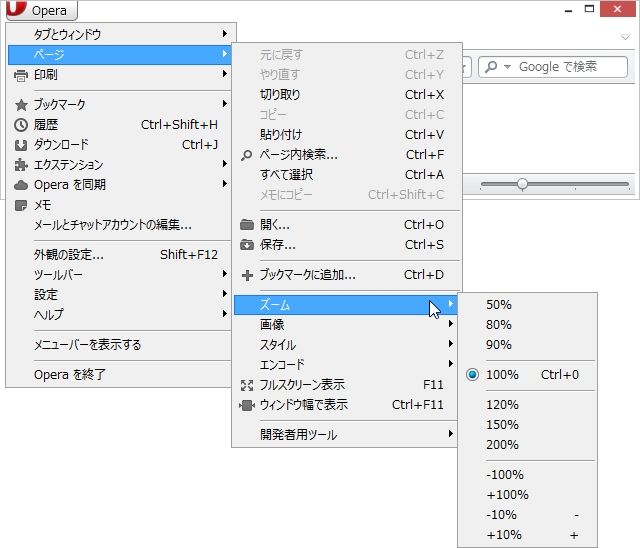Set zoom to 120%

tap(527, 405)
